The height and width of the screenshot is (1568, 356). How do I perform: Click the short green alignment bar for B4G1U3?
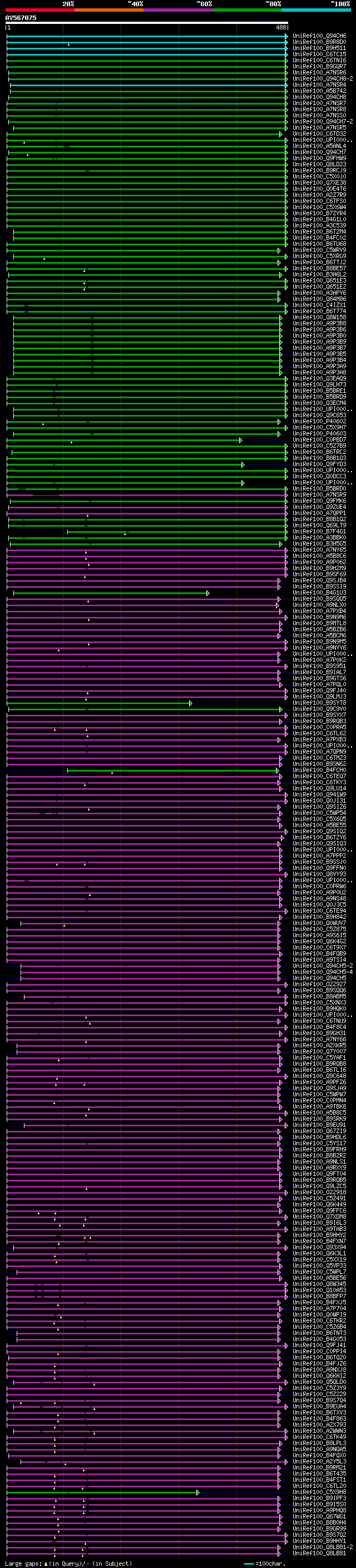click(111, 593)
